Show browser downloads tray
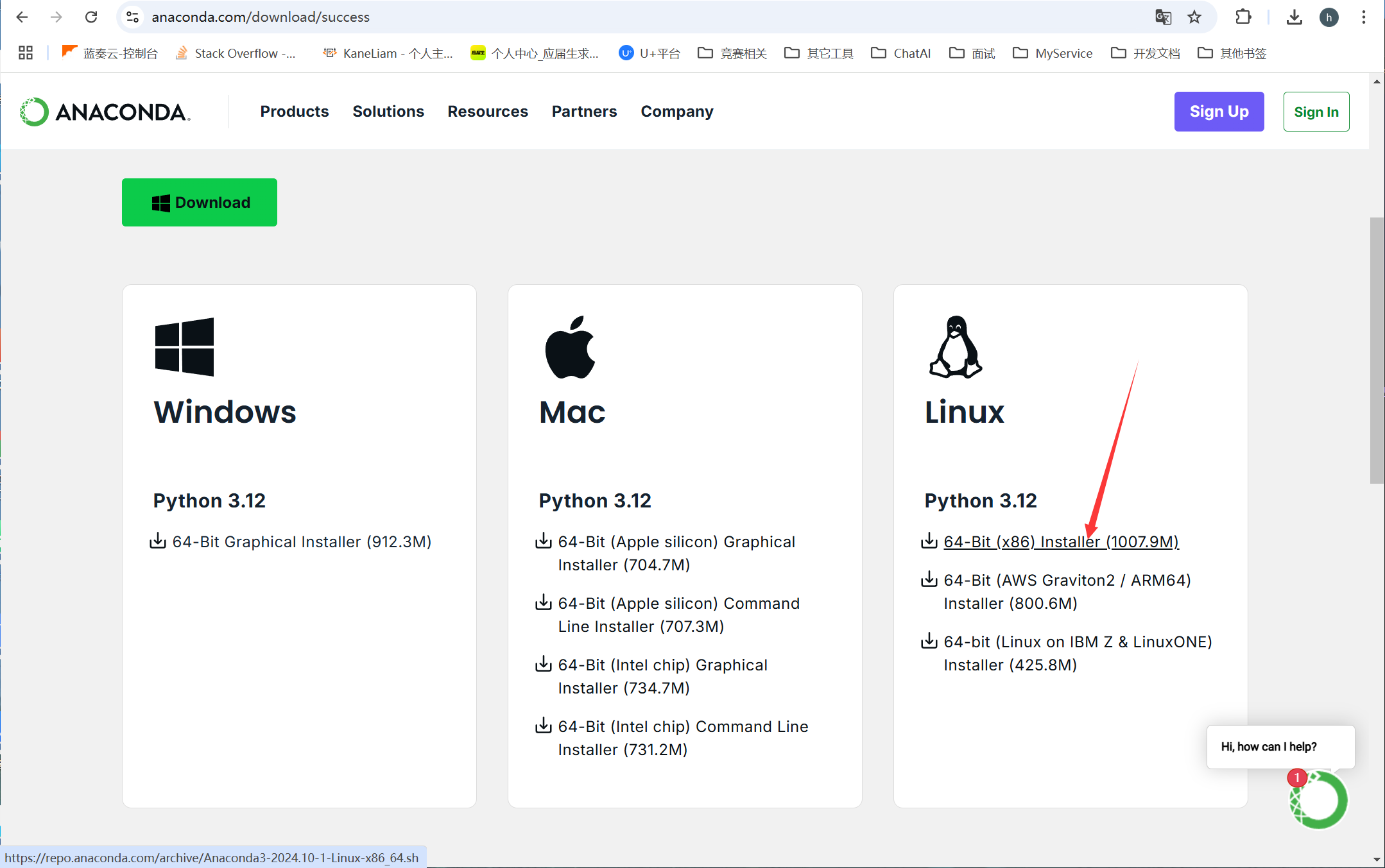Image resolution: width=1385 pixels, height=868 pixels. [1294, 17]
